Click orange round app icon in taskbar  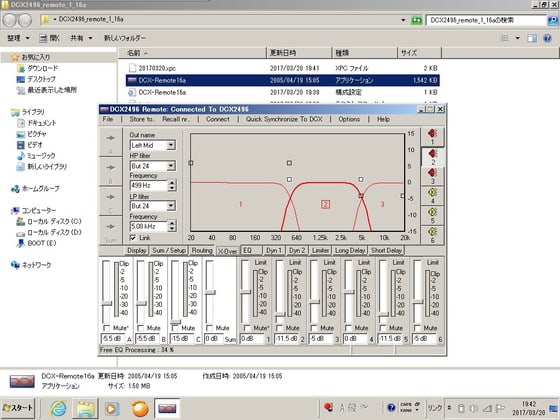(140, 408)
